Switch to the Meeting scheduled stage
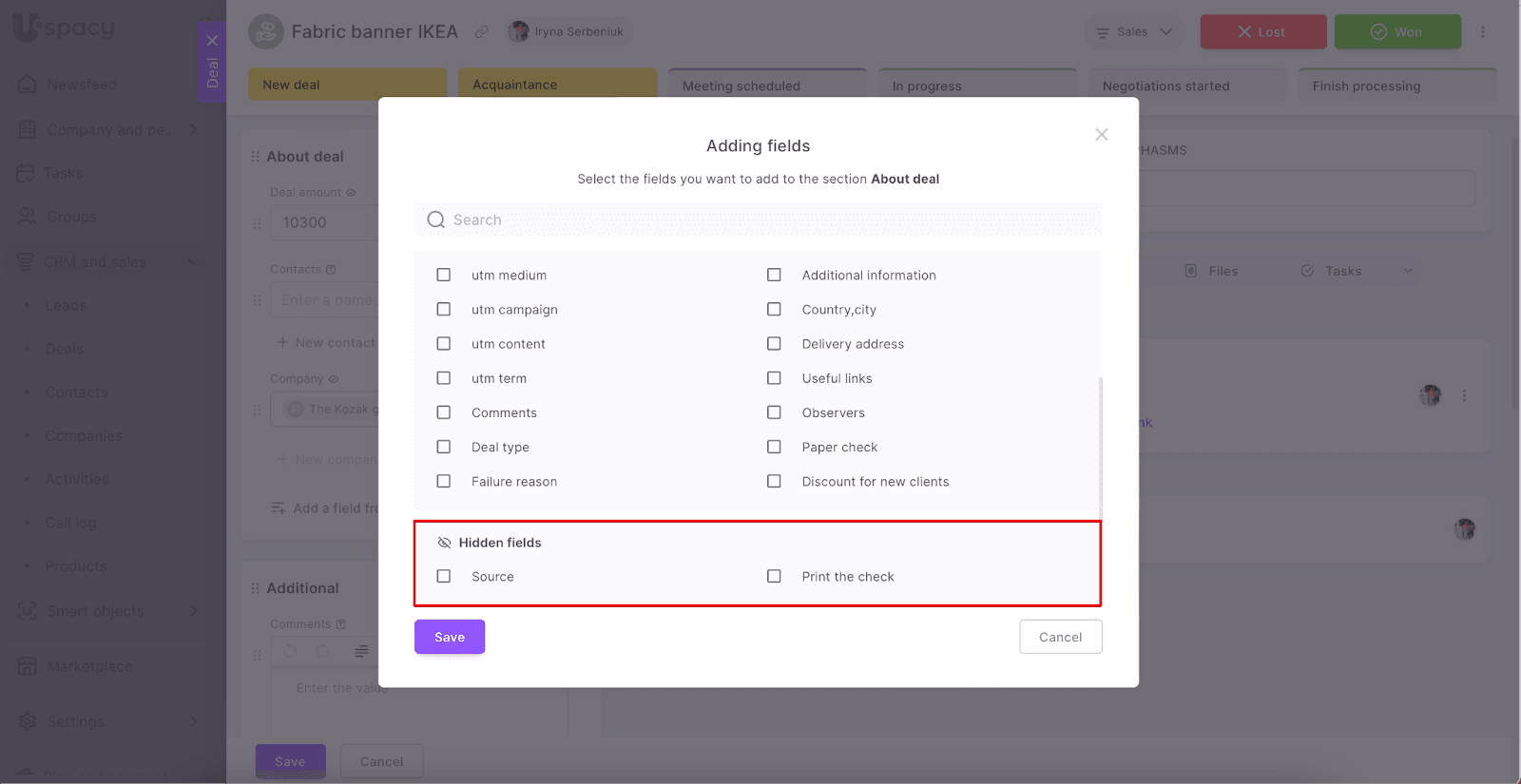 pos(767,86)
